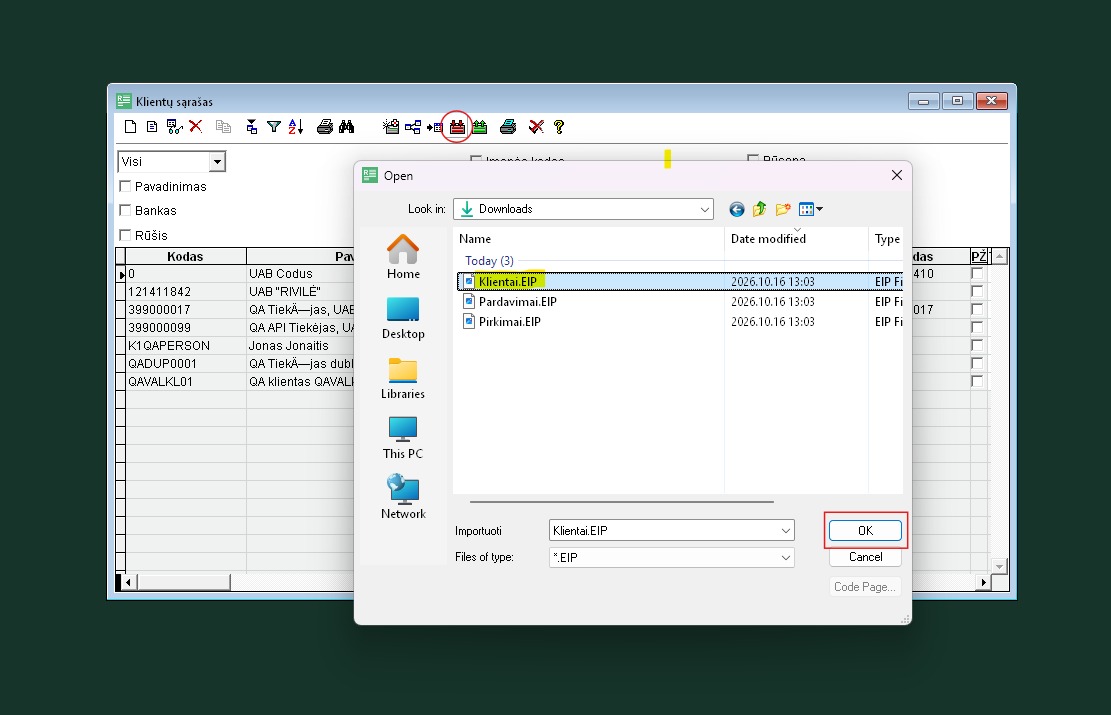The height and width of the screenshot is (715, 1111).
Task: Browse Network from the places bar
Action: click(x=403, y=498)
